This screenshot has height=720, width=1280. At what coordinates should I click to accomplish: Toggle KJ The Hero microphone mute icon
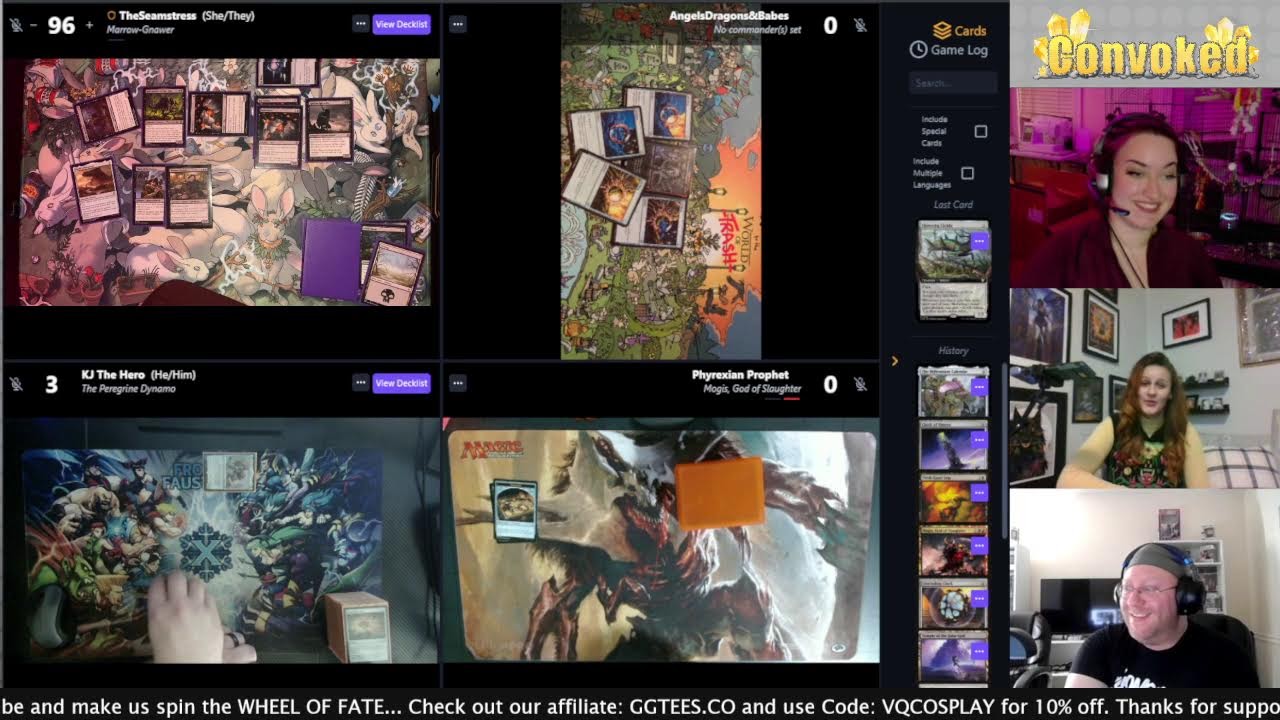tap(16, 383)
